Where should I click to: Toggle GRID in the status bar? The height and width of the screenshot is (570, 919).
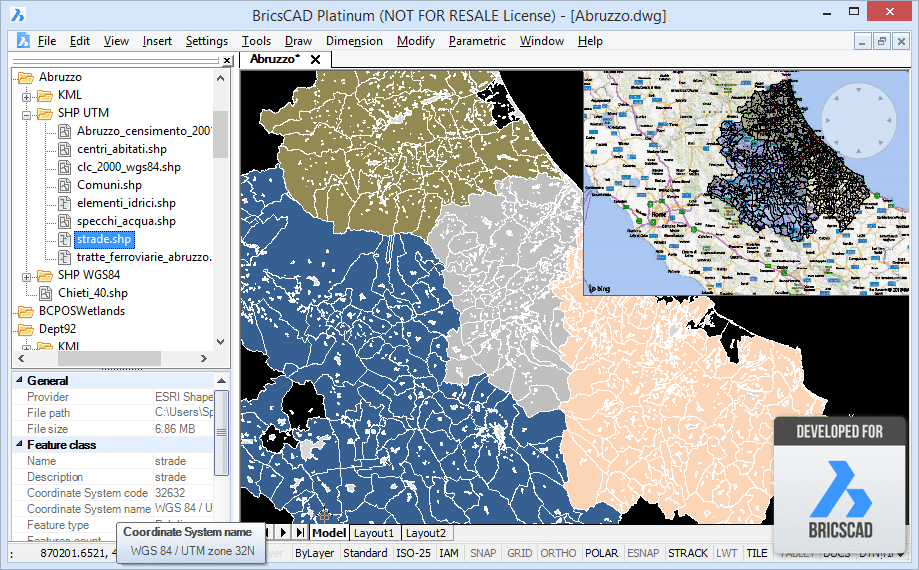[519, 553]
